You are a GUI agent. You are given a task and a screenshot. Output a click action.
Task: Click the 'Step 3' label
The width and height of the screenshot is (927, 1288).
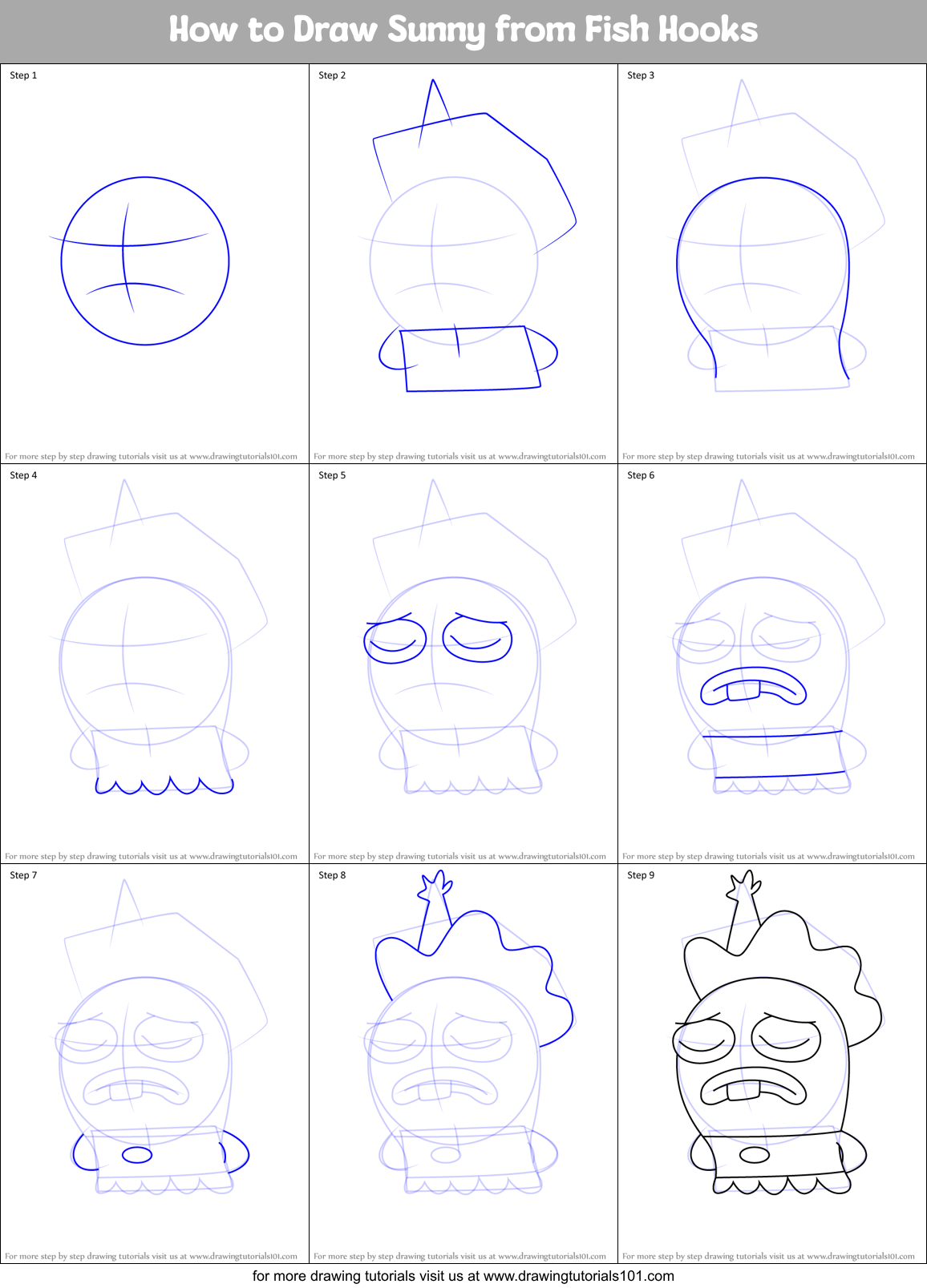(x=641, y=75)
